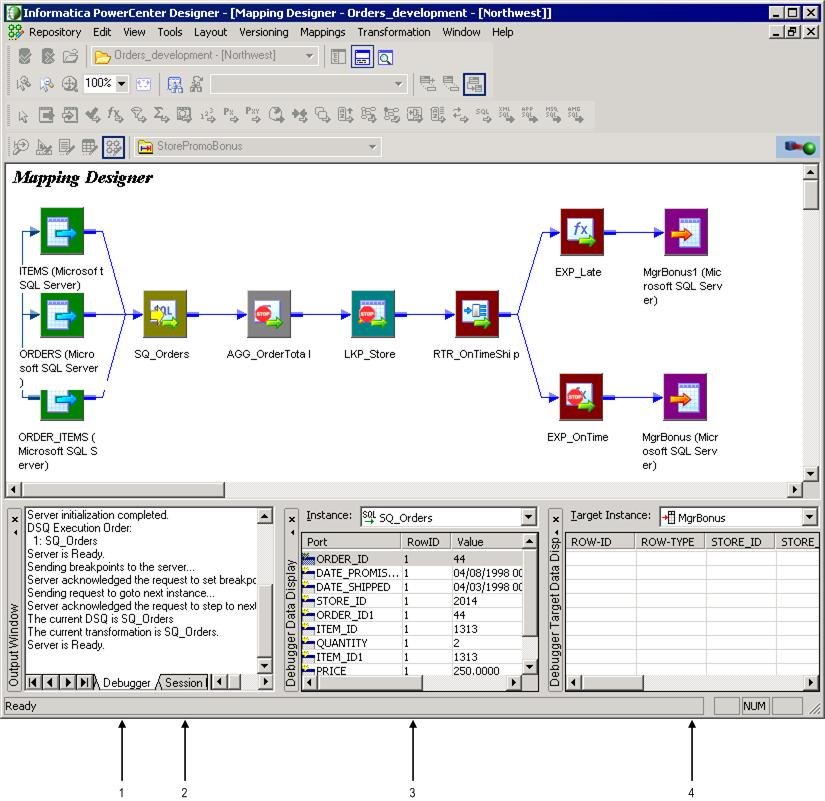
Task: Click the aggregator sigma transformation toolbar icon
Action: pyautogui.click(x=160, y=115)
